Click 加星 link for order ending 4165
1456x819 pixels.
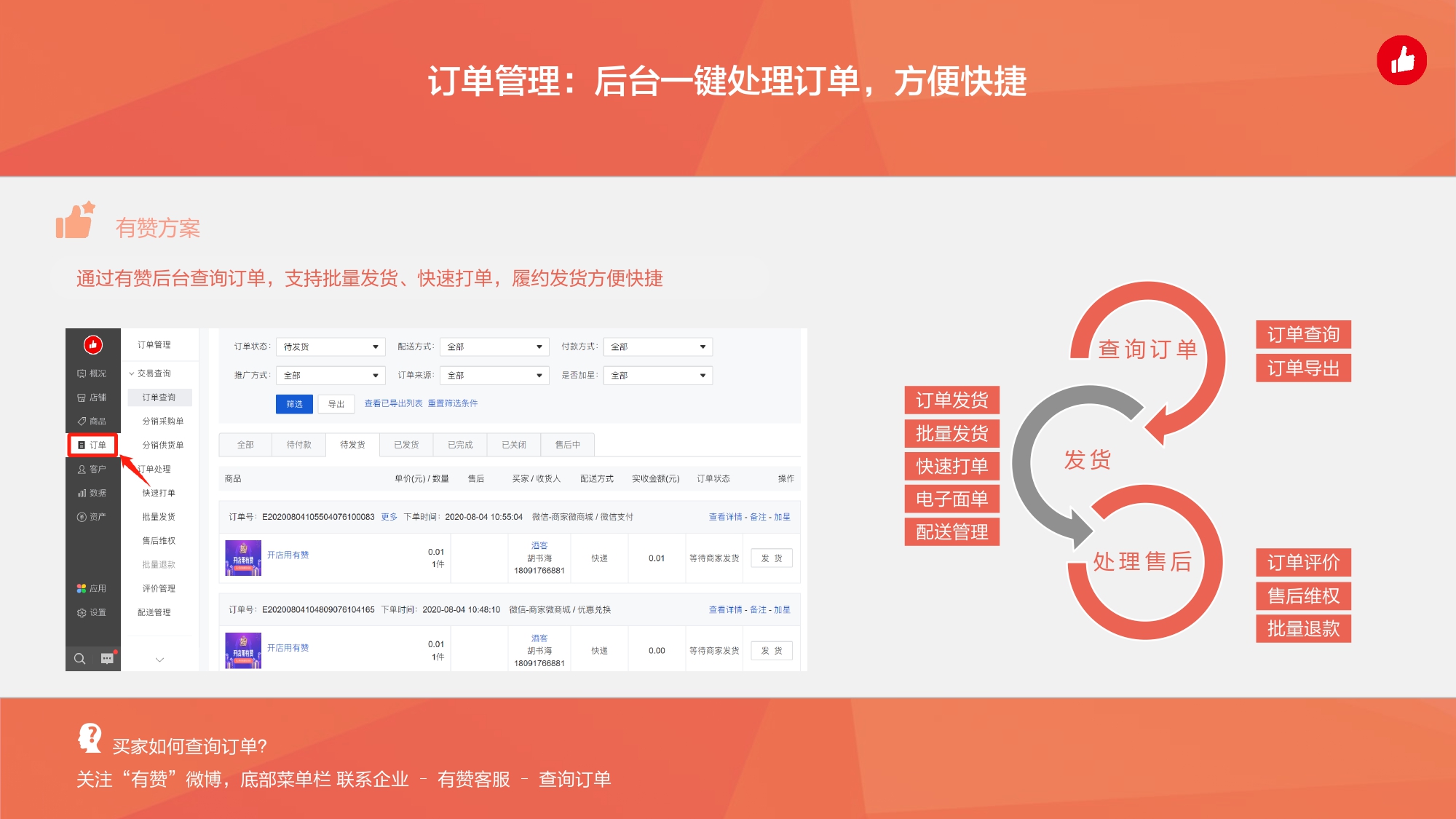[782, 610]
